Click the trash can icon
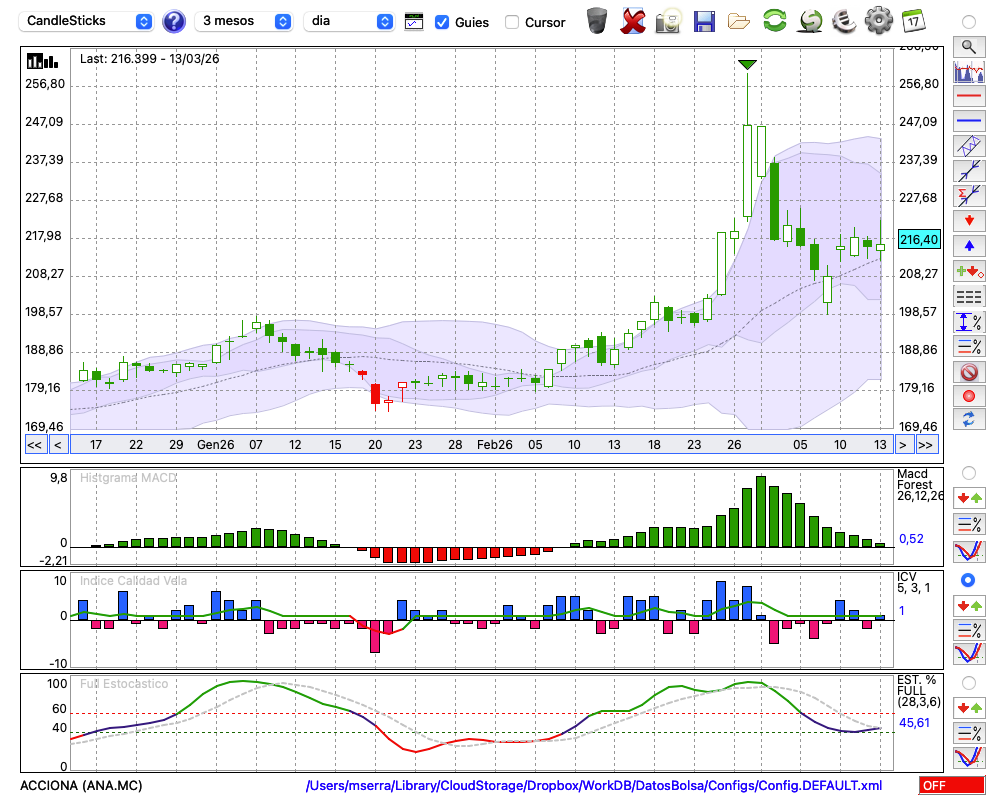Image resolution: width=1000 pixels, height=800 pixels. [x=597, y=21]
